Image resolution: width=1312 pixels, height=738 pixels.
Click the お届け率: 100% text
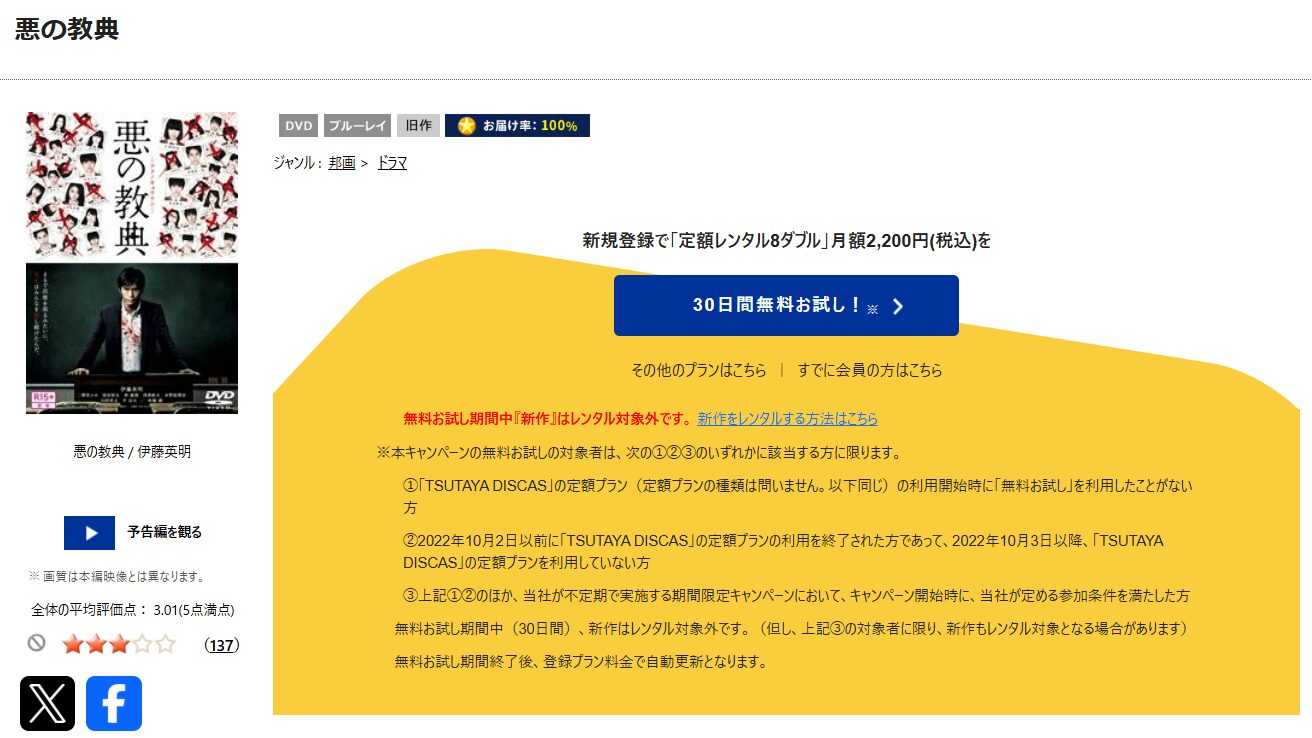click(530, 126)
